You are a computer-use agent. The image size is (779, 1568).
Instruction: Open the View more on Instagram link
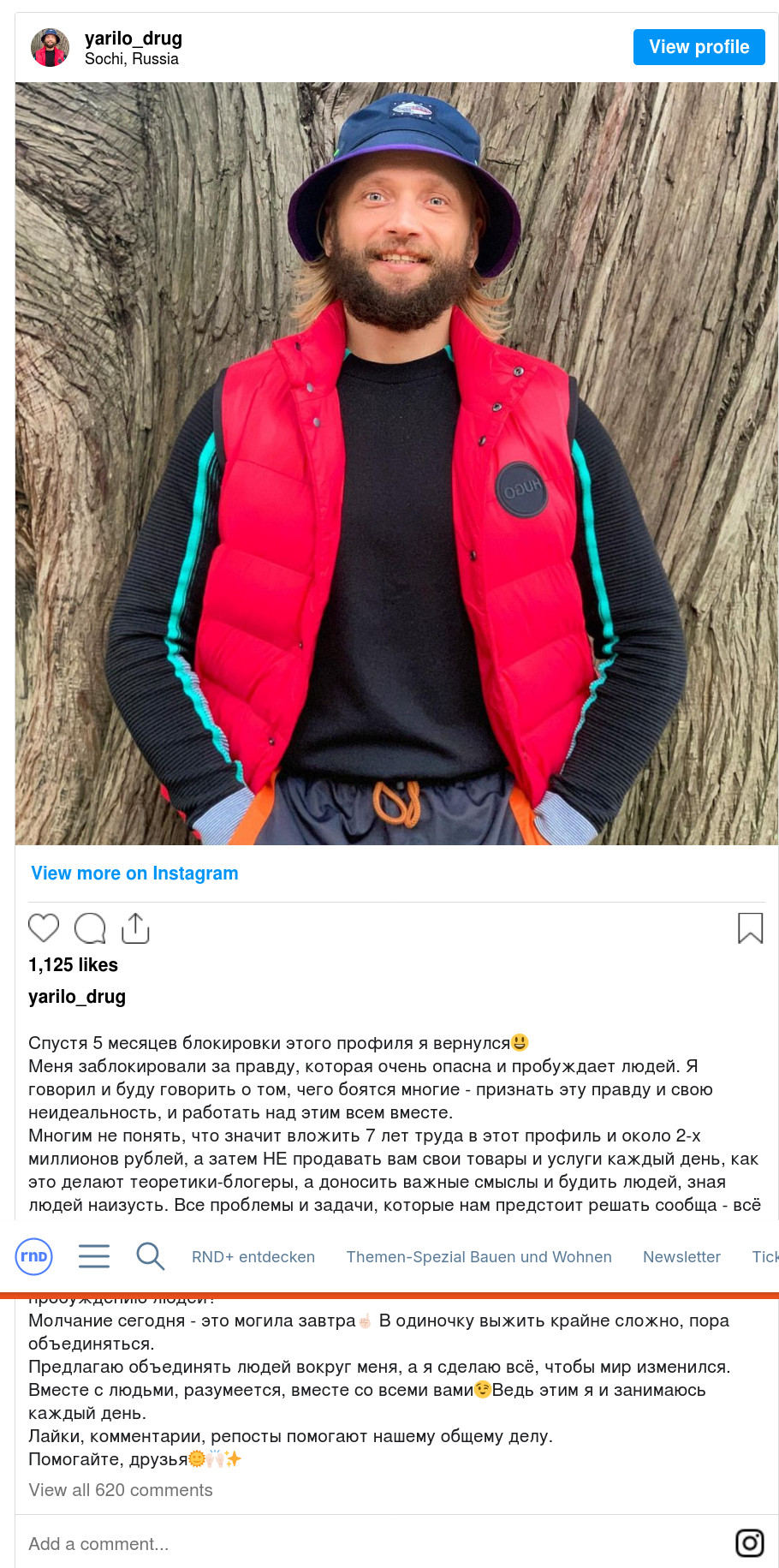pos(134,873)
